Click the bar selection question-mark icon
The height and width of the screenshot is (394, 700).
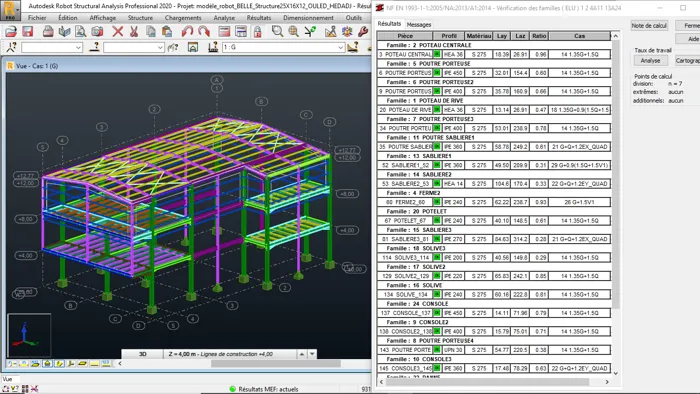94,47
